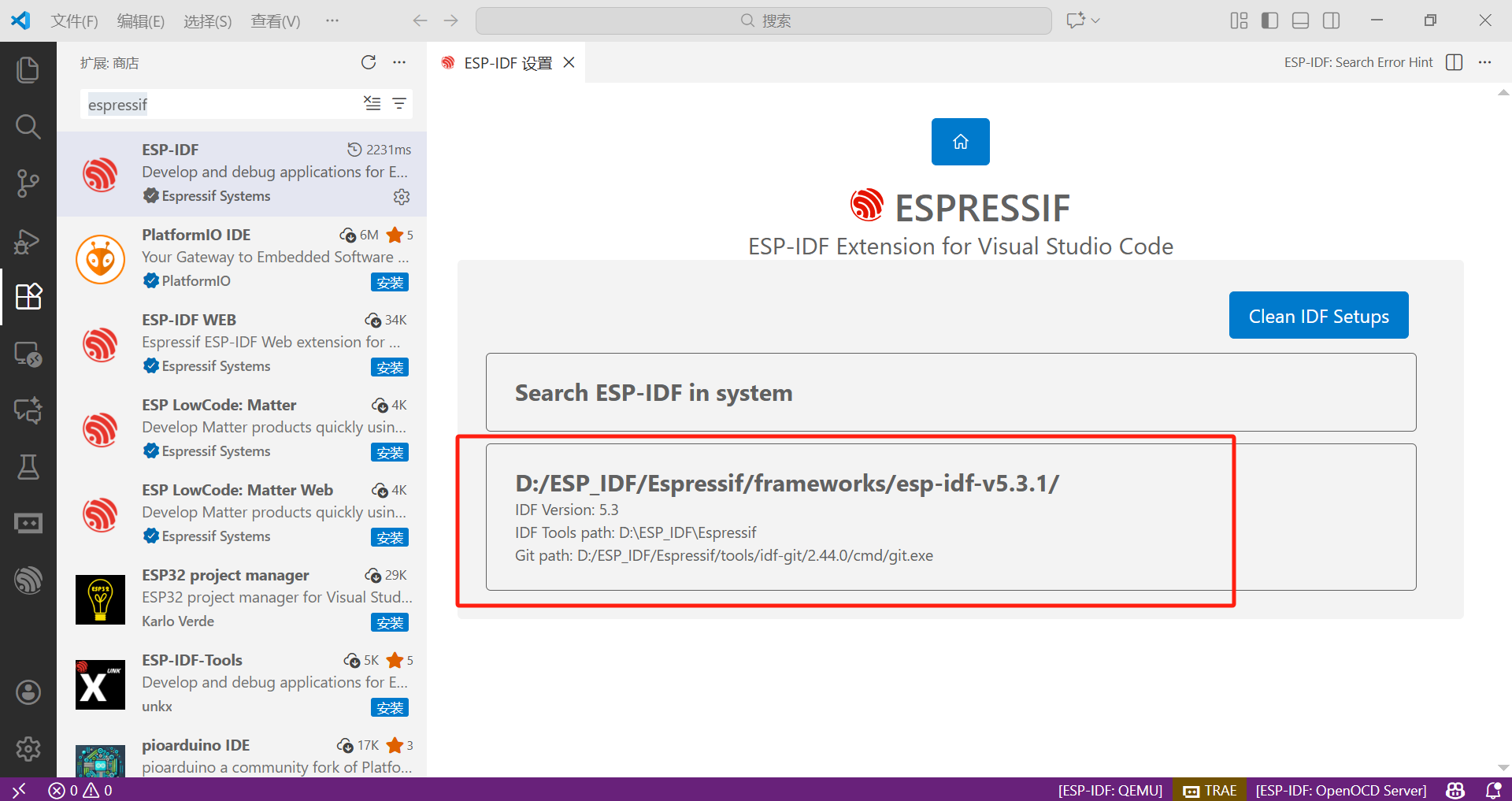Screen dimensions: 1512x801
Task: Install the PlatformIO IDE extension
Action: click(390, 282)
